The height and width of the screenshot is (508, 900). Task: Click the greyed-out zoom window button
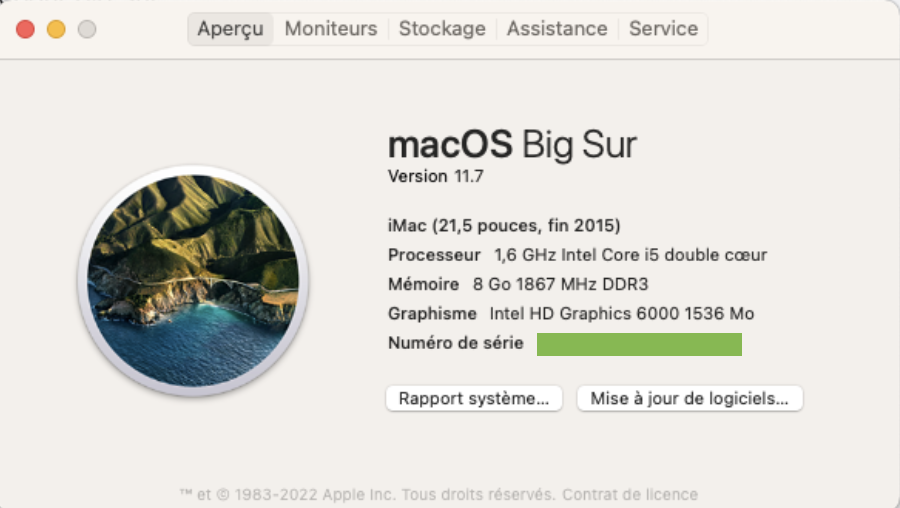tap(87, 30)
